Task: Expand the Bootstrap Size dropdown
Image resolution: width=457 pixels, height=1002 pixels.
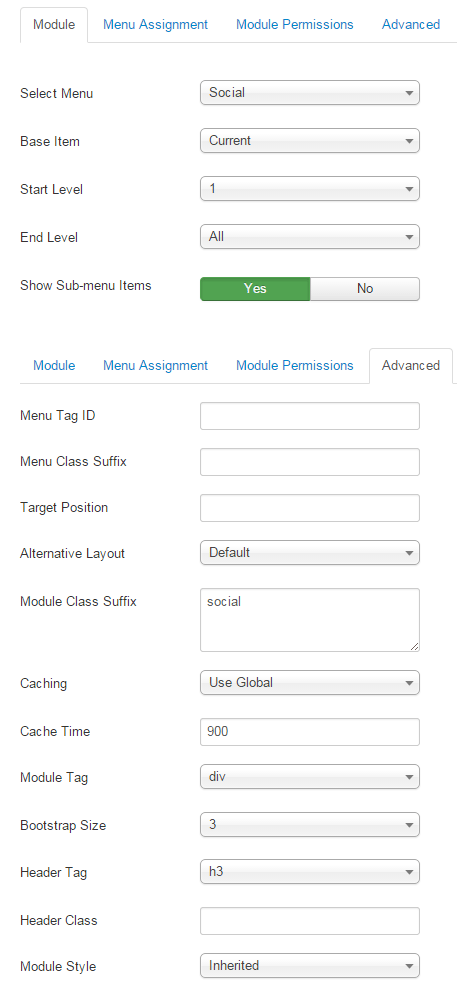Action: click(310, 825)
